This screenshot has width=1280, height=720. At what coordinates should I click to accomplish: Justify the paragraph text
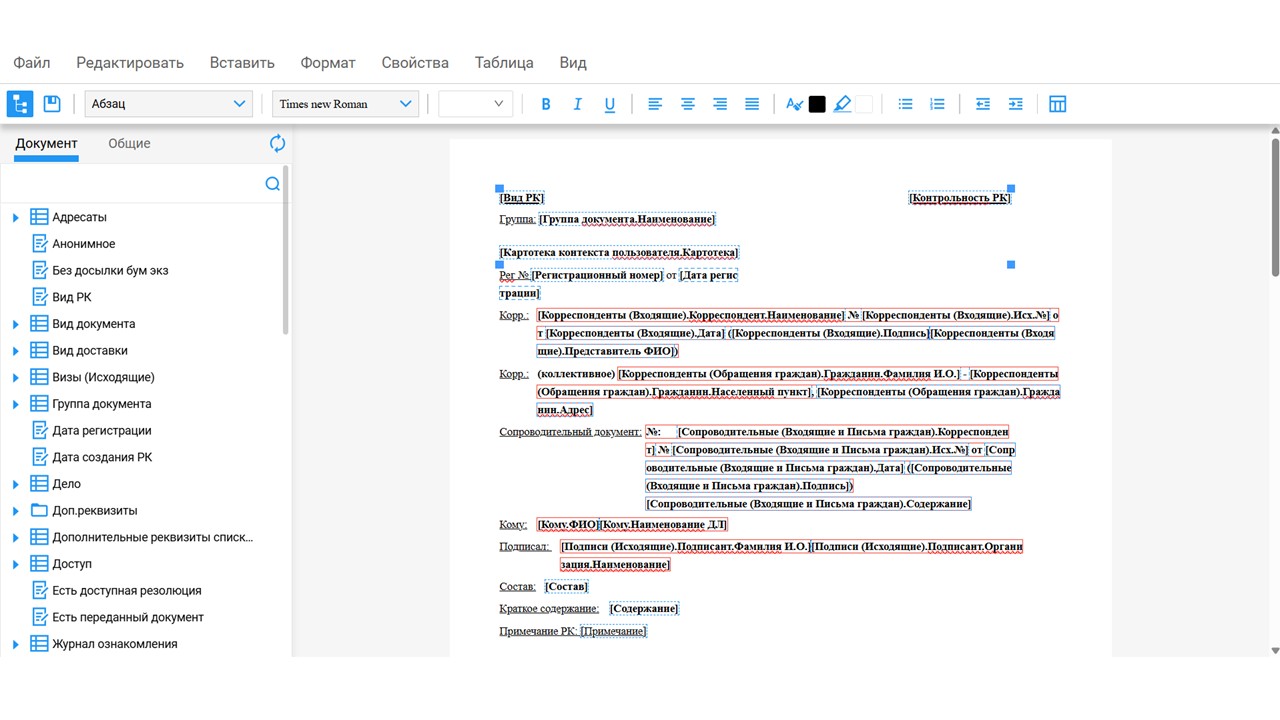coord(752,104)
